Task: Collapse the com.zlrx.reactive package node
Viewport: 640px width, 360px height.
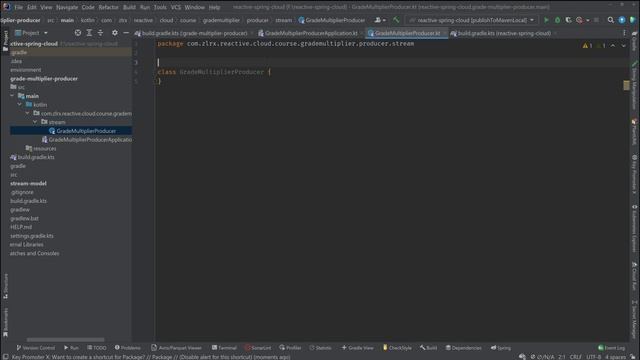Action: [x=27, y=113]
